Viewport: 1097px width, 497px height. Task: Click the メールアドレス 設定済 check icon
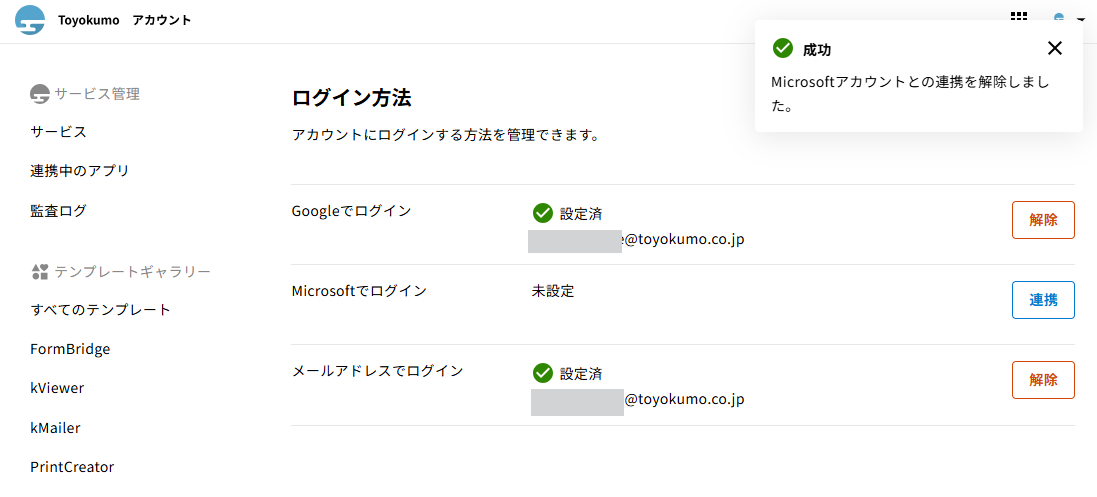click(x=543, y=373)
